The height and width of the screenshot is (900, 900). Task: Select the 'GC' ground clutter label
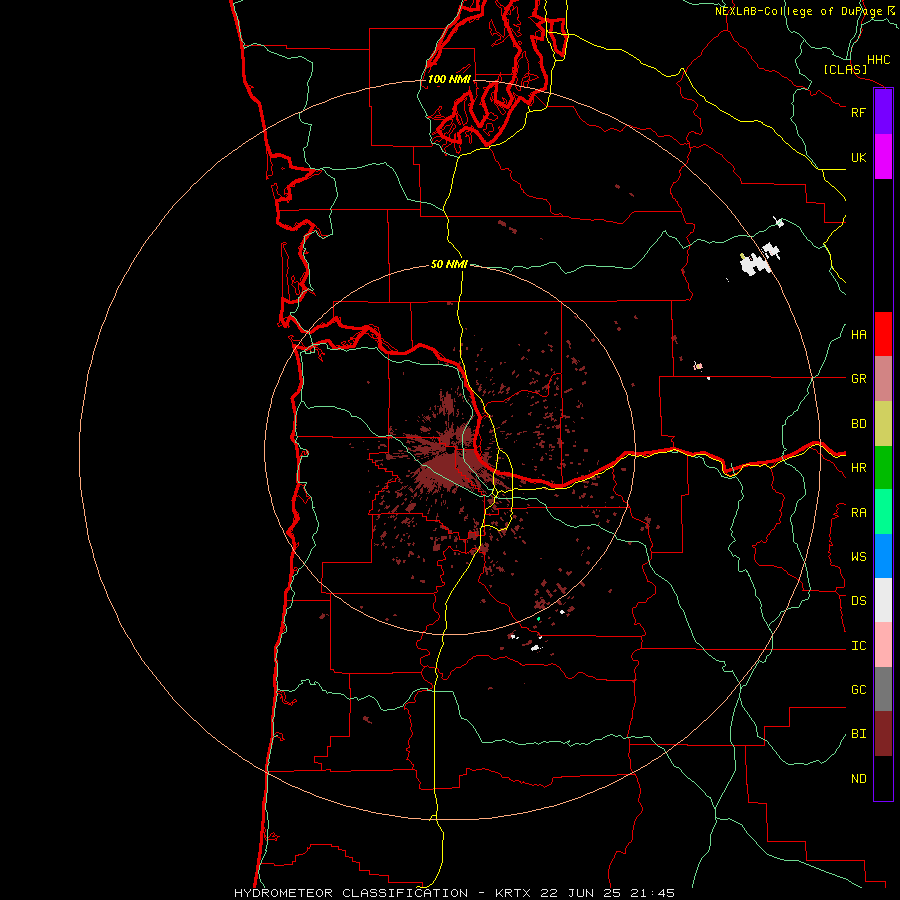pyautogui.click(x=858, y=690)
